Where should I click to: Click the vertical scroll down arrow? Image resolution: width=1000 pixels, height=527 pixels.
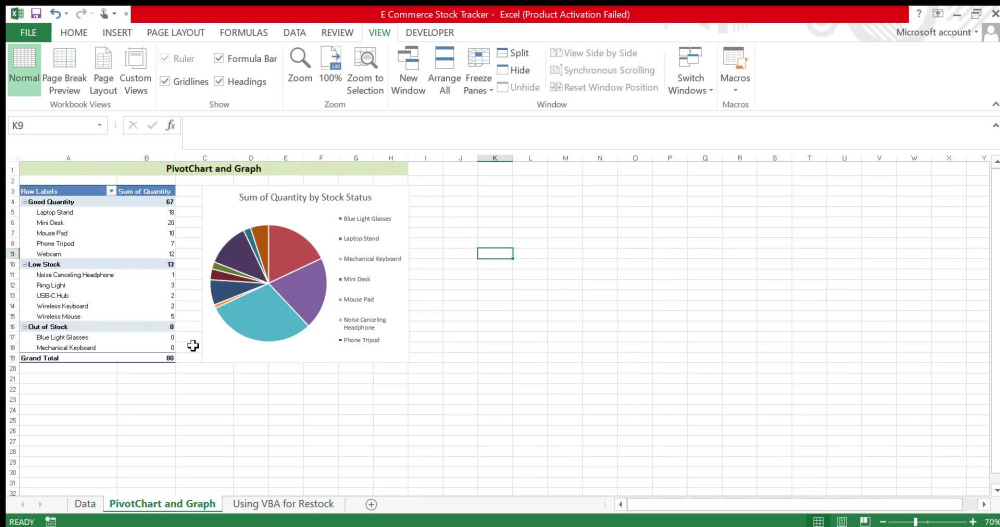996,490
